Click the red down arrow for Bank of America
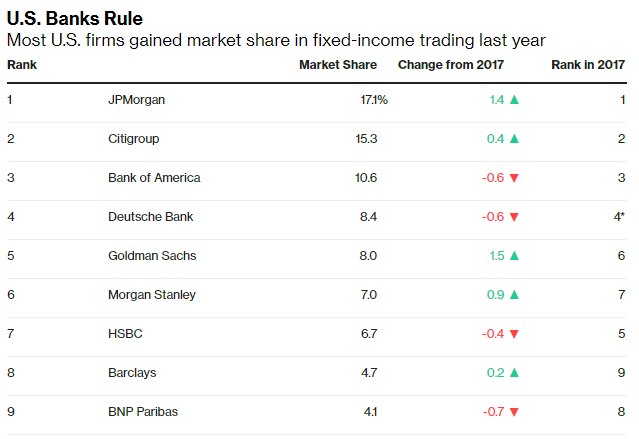639x439 pixels. pos(514,178)
